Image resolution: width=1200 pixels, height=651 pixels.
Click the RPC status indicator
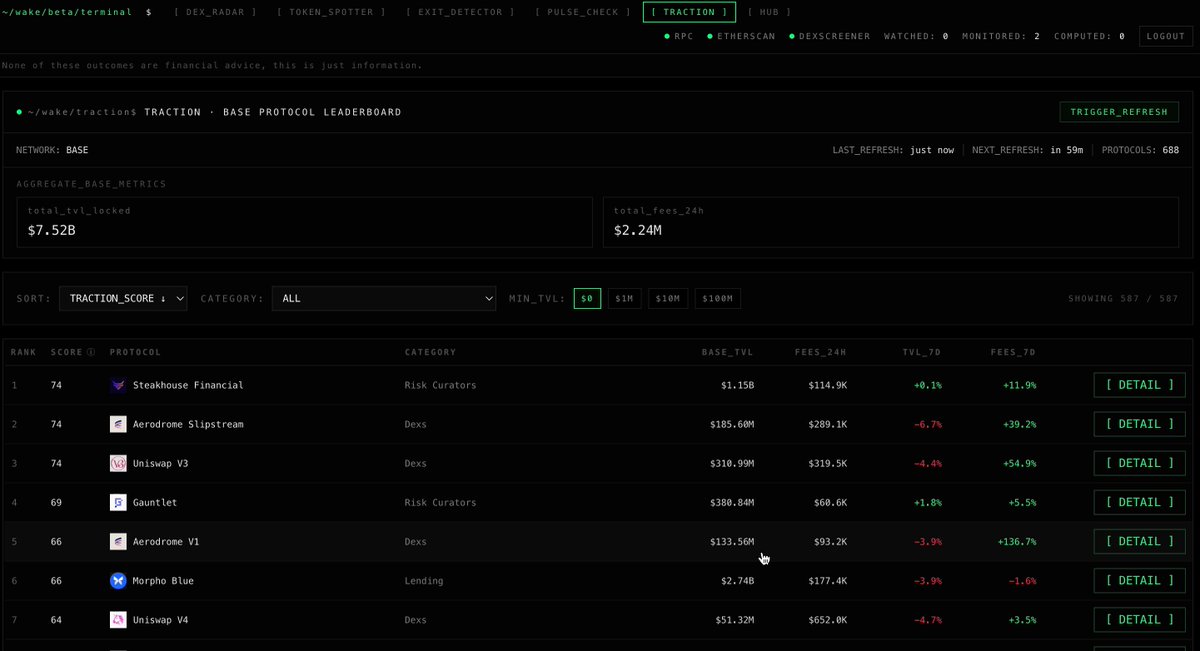[x=679, y=36]
